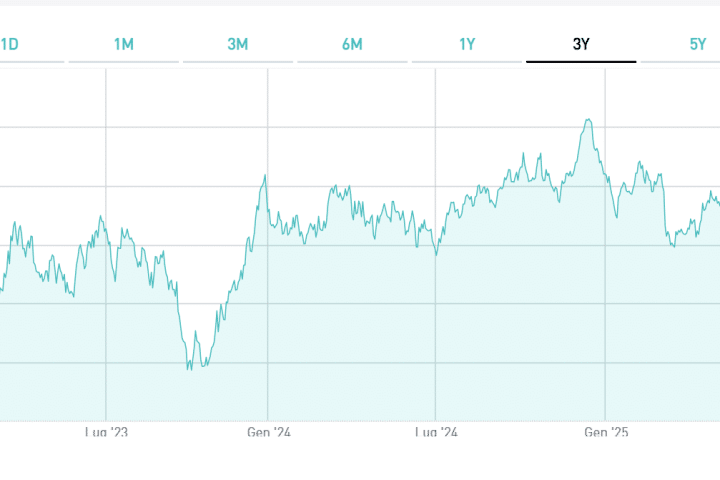This screenshot has height=480, width=720.
Task: Click the highest peak of the chart line
Action: pyautogui.click(x=589, y=120)
